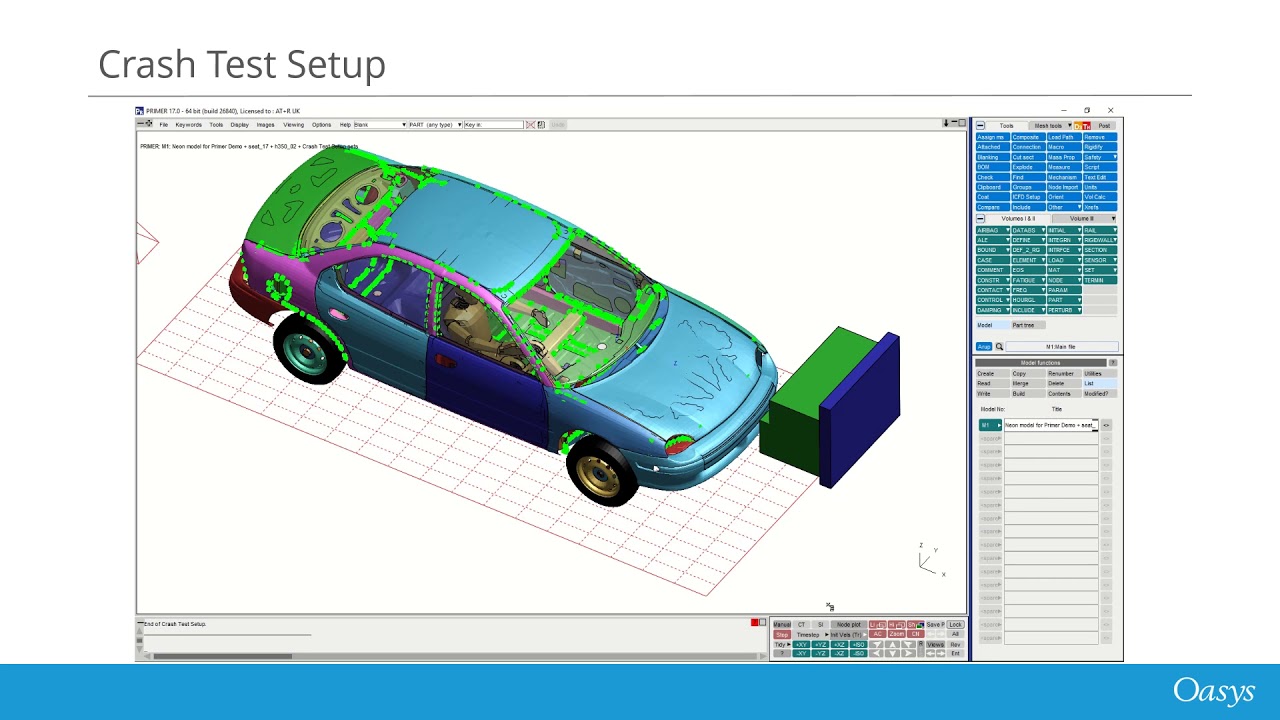Click the CONTACT keyword button
Image resolution: width=1280 pixels, height=720 pixels.
[x=992, y=290]
